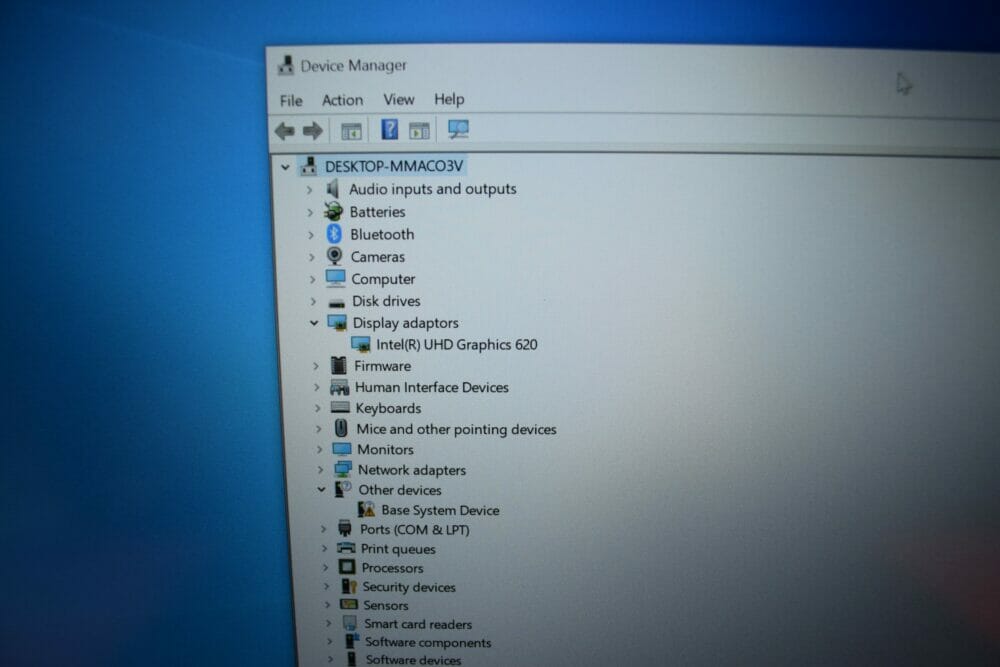This screenshot has width=1000, height=667.
Task: Open the blue question mark Help icon
Action: [389, 129]
